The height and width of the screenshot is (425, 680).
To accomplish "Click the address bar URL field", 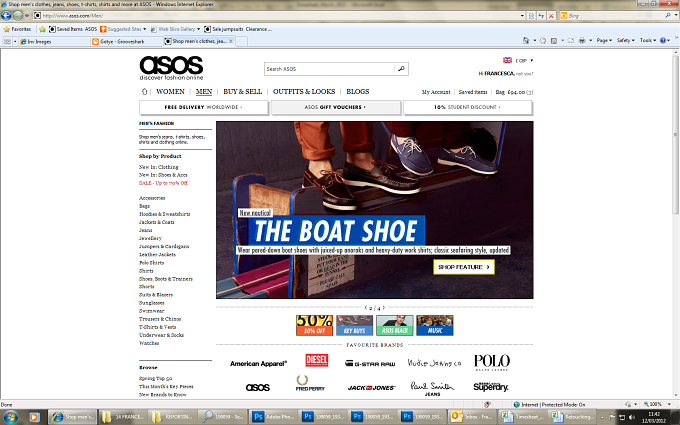I will (276, 16).
